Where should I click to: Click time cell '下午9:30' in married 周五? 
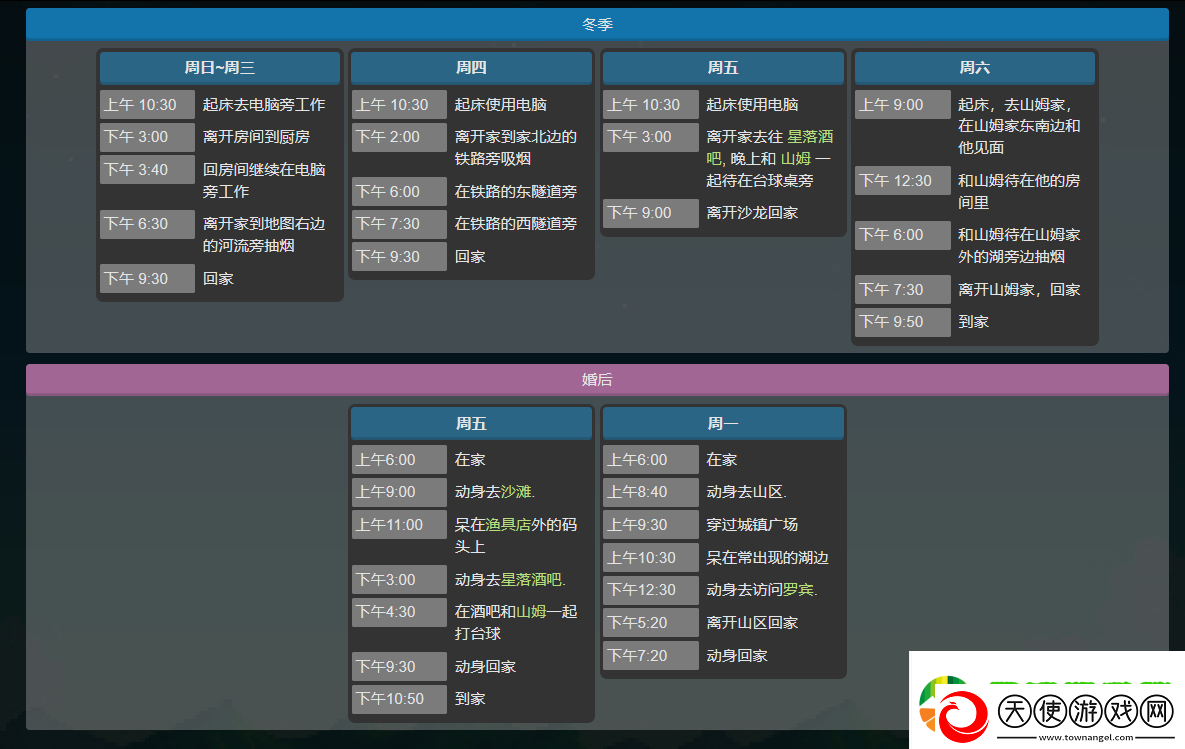[399, 667]
